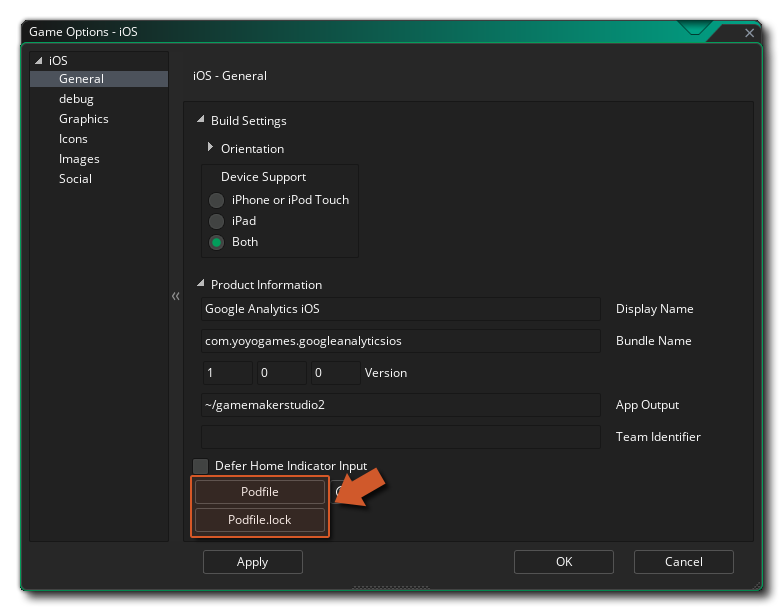
Task: Click the Apply button
Action: pos(252,562)
